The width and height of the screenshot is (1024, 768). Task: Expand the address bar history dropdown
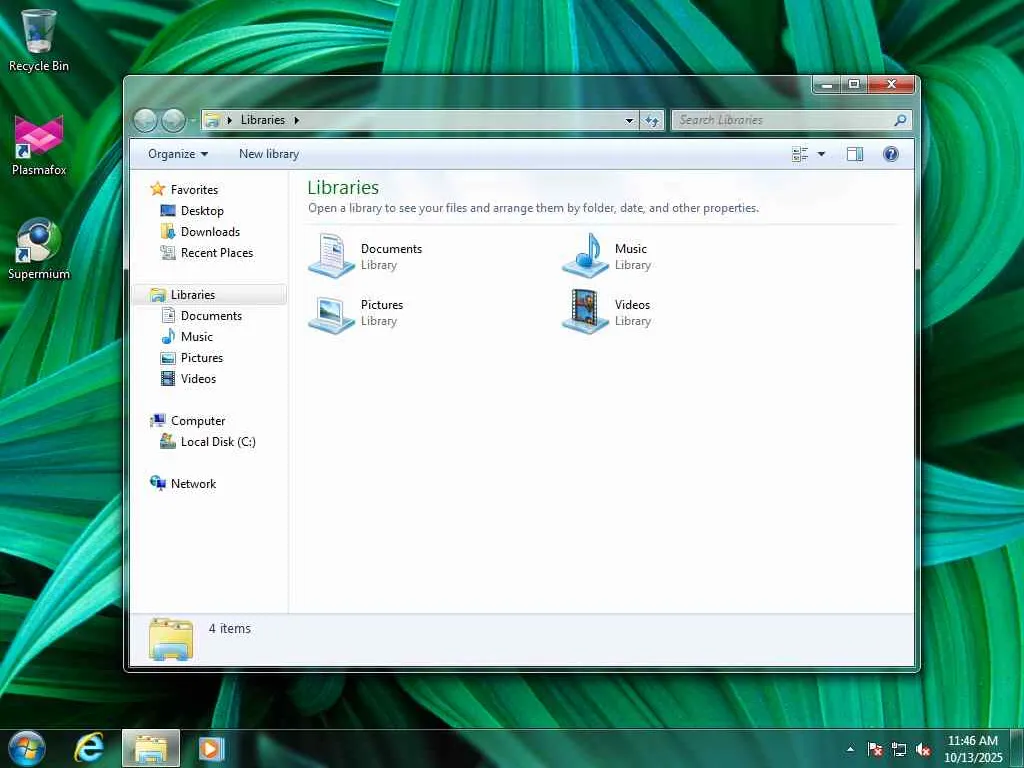click(629, 120)
